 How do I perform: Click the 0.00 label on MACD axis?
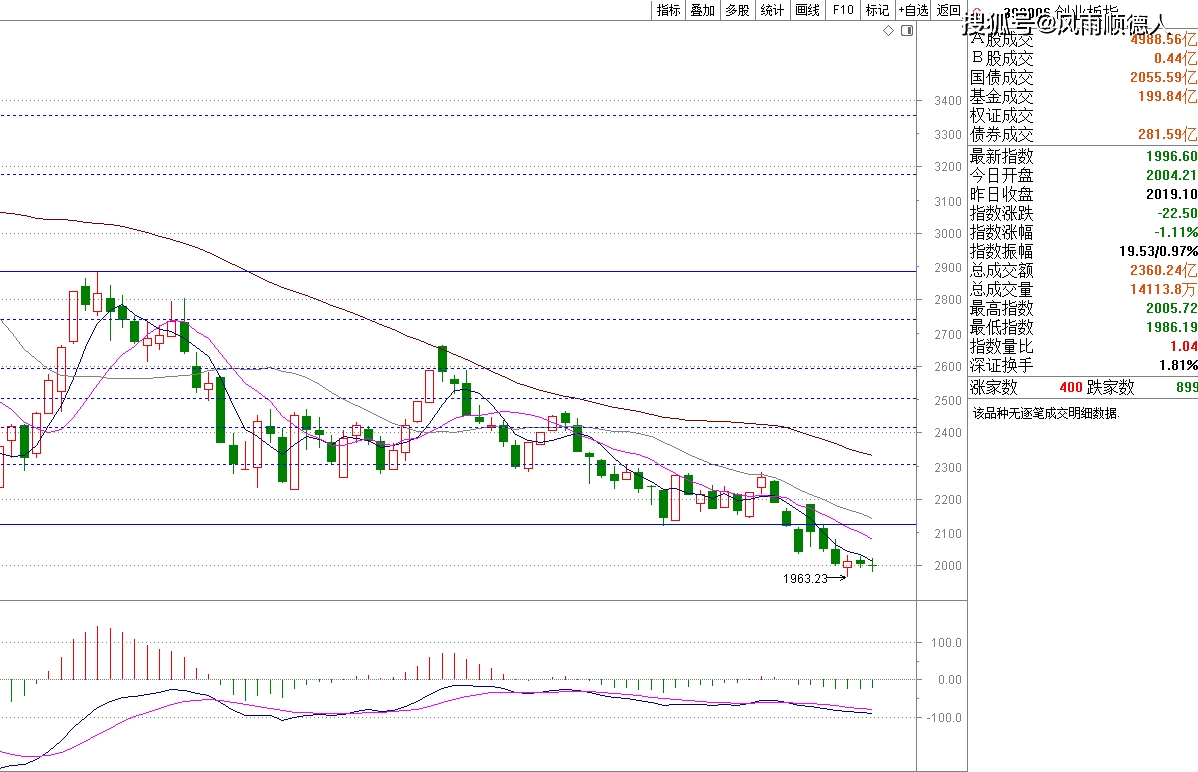[x=948, y=680]
